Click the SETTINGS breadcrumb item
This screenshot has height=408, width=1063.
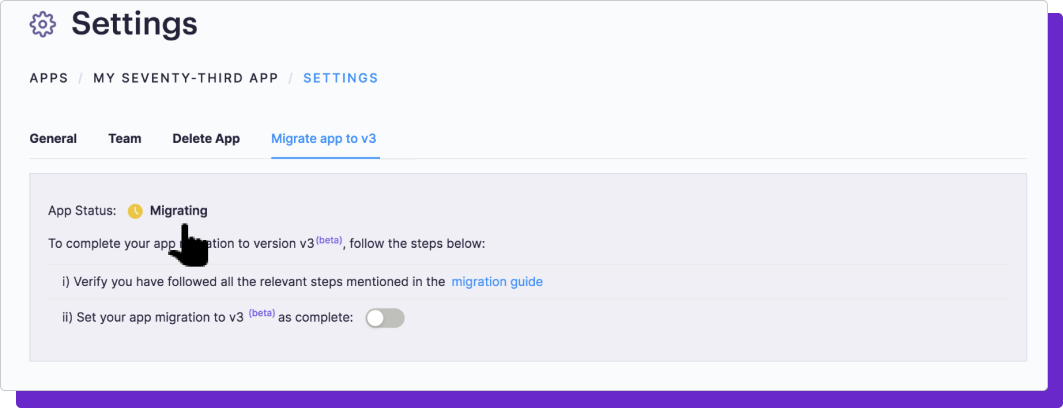click(x=340, y=78)
